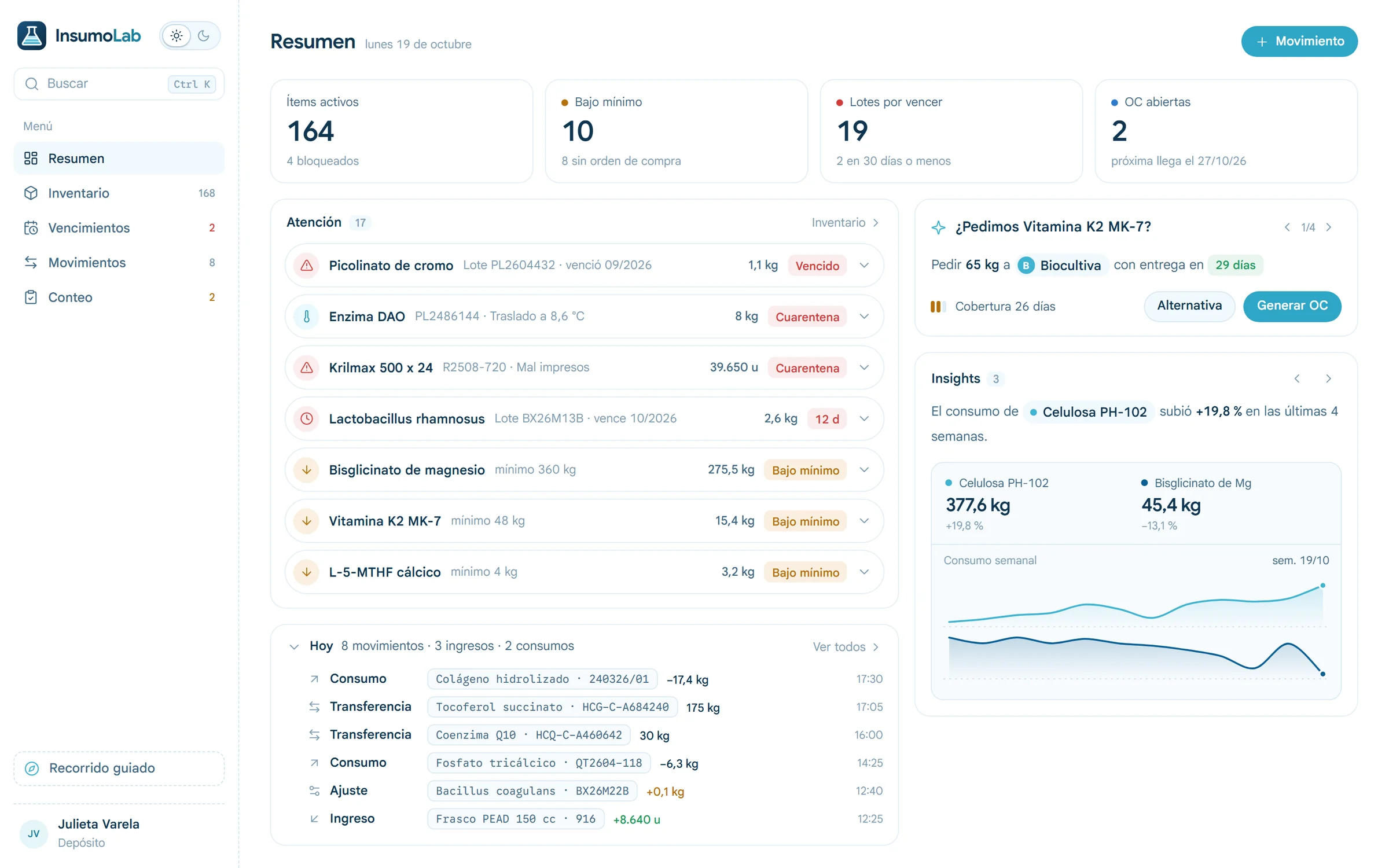1389x868 pixels.
Task: Click Consumo arrow icon at 14:25
Action: click(x=314, y=763)
